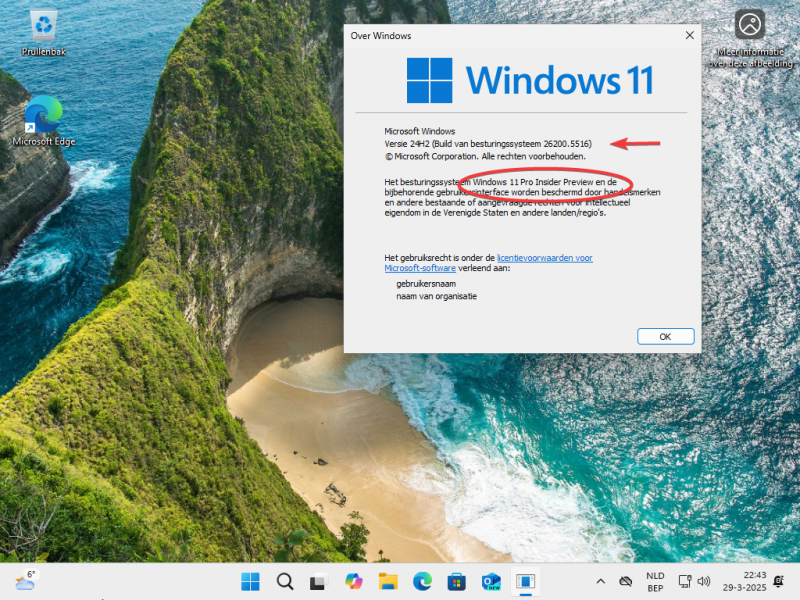Image resolution: width=800 pixels, height=600 pixels.
Task: Open network status tray icon
Action: click(685, 581)
